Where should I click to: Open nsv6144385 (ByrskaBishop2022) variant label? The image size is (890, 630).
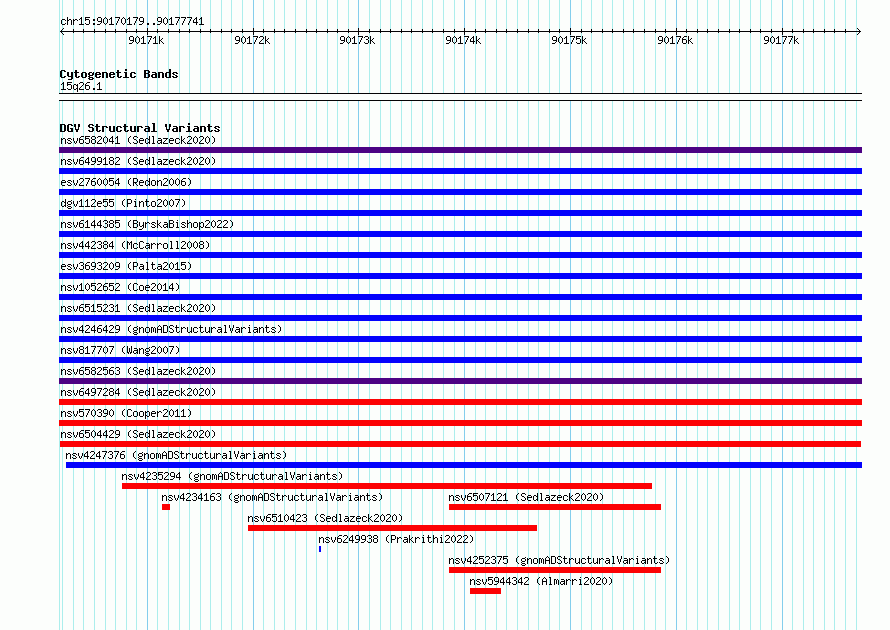pos(147,224)
